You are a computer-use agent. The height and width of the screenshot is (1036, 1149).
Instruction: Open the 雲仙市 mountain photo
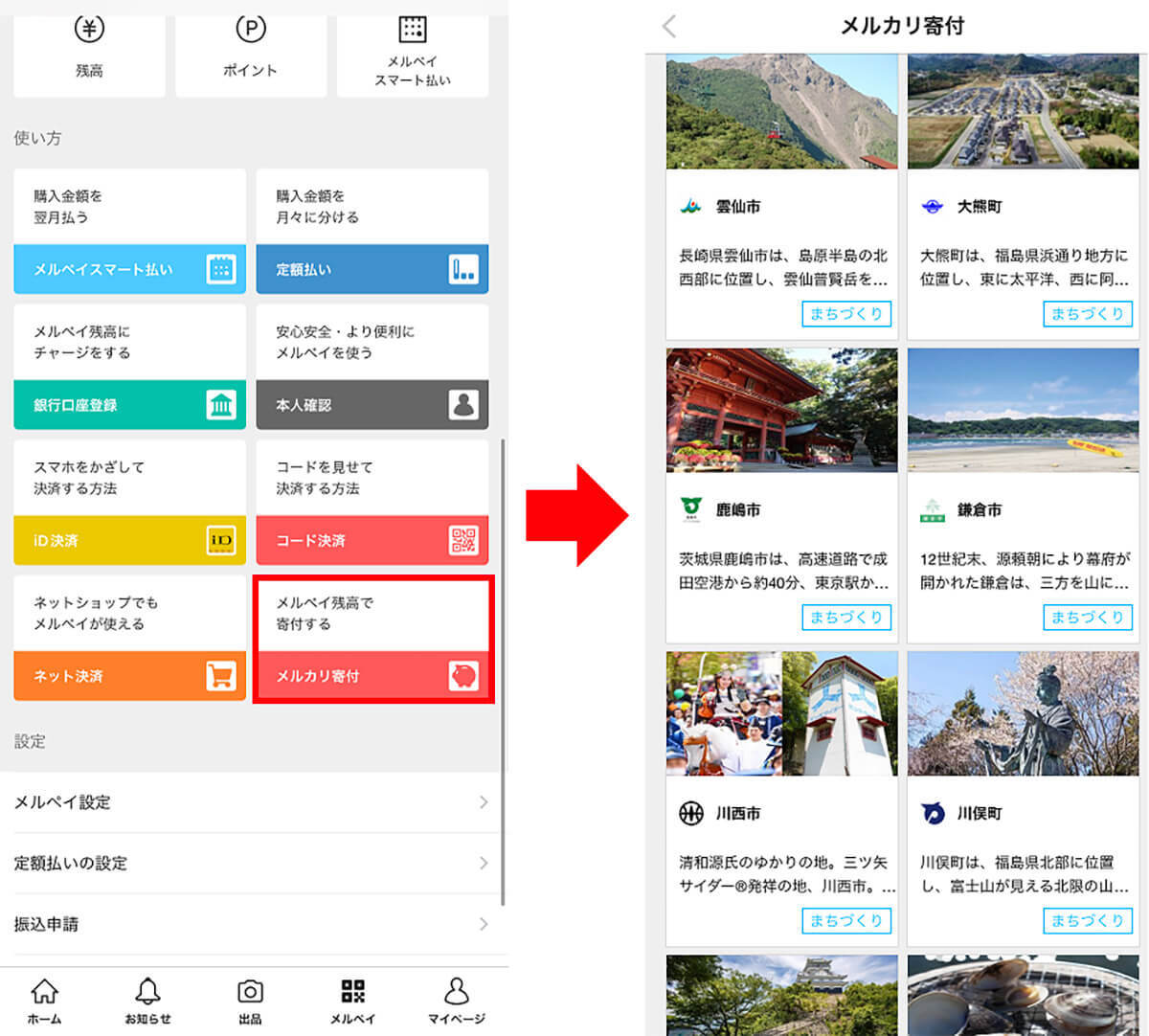coord(782,111)
